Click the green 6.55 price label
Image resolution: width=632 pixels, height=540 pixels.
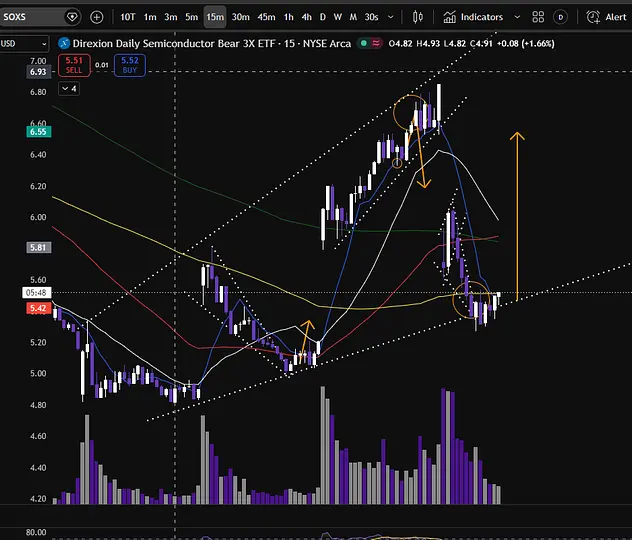pyautogui.click(x=38, y=131)
